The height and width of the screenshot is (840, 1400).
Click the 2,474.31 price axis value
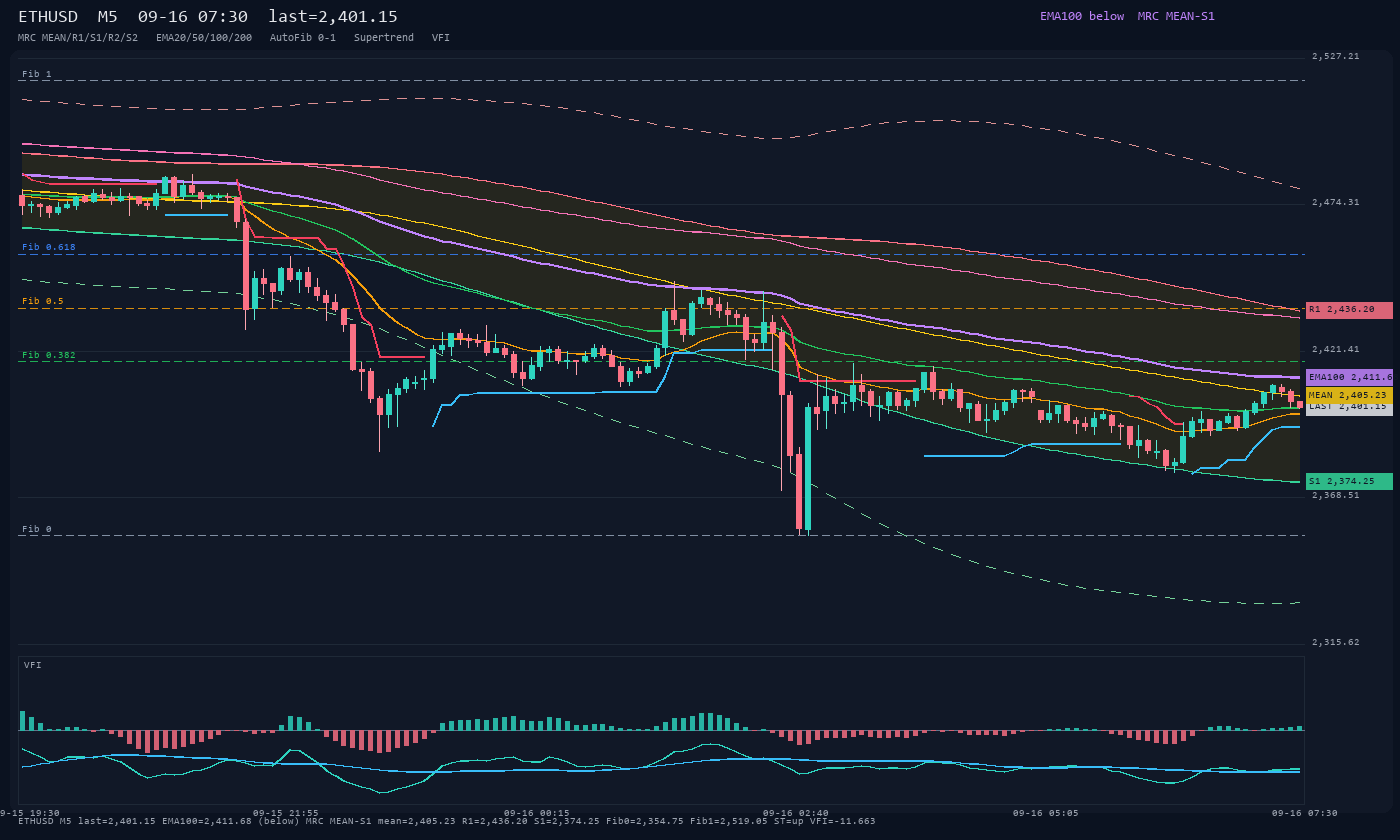[x=1336, y=202]
